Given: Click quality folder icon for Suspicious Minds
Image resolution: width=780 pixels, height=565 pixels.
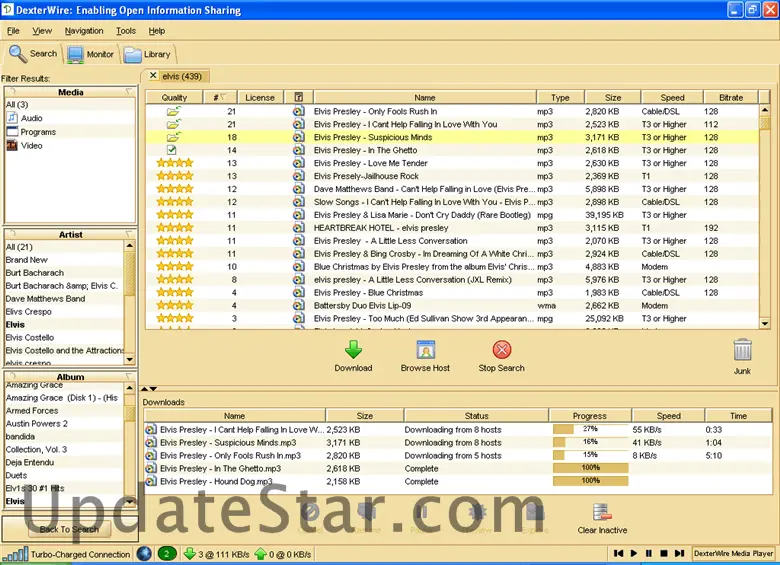Looking at the screenshot, I should pos(174,137).
